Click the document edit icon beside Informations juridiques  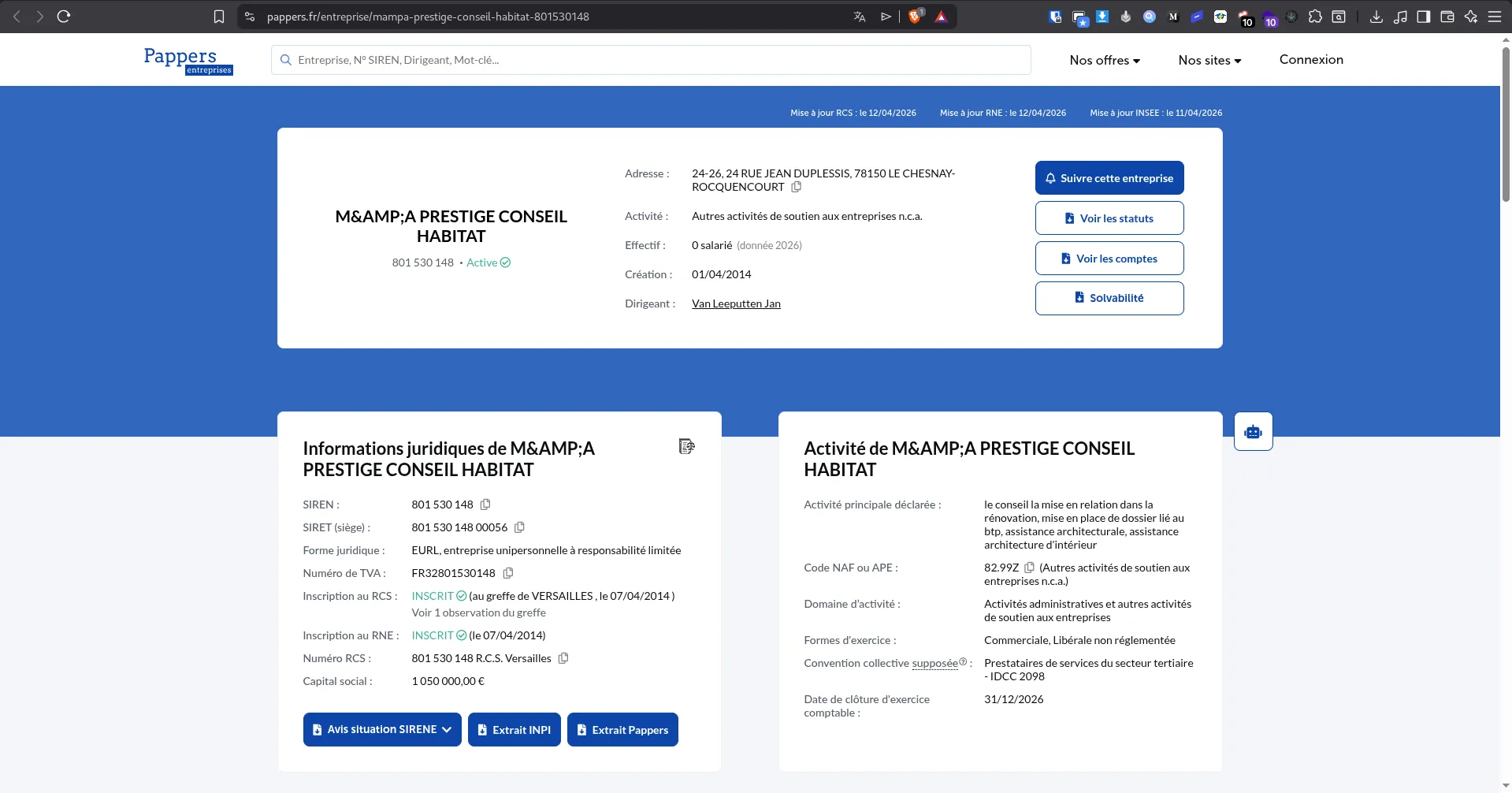coord(685,446)
